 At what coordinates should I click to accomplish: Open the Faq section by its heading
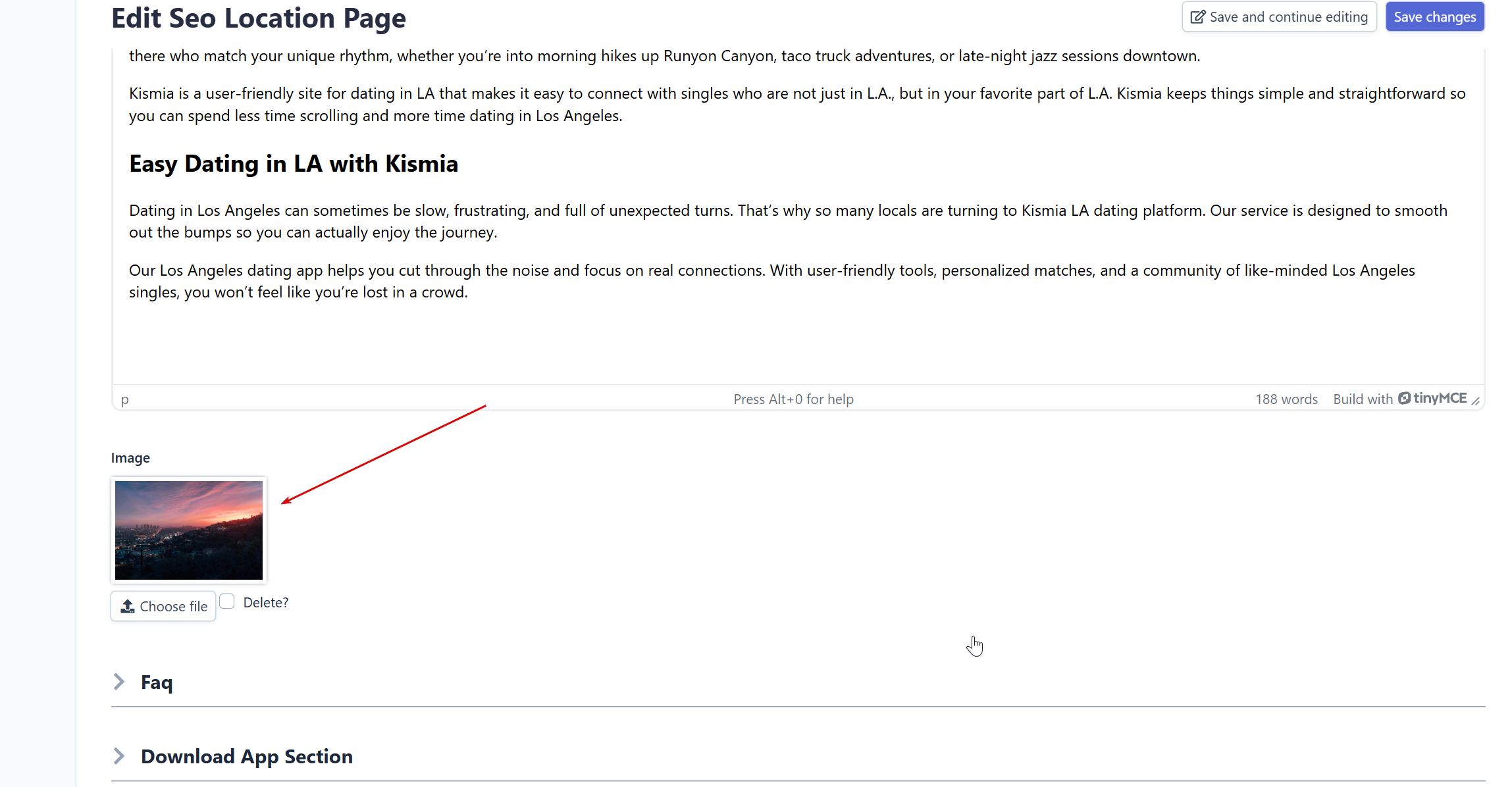pos(157,682)
